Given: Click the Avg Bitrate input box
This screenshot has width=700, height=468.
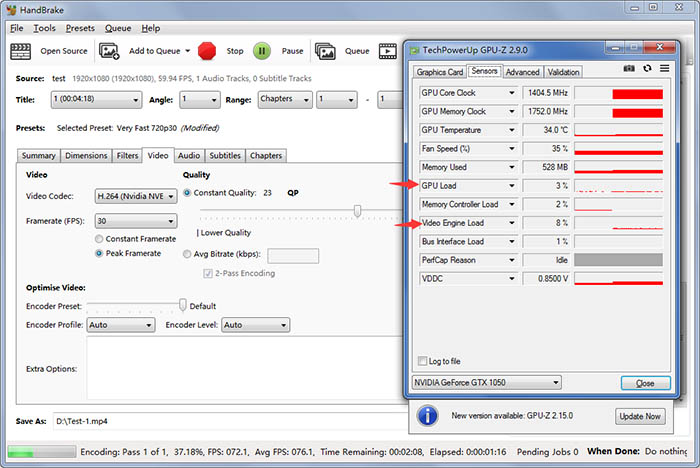Looking at the screenshot, I should click(x=293, y=256).
